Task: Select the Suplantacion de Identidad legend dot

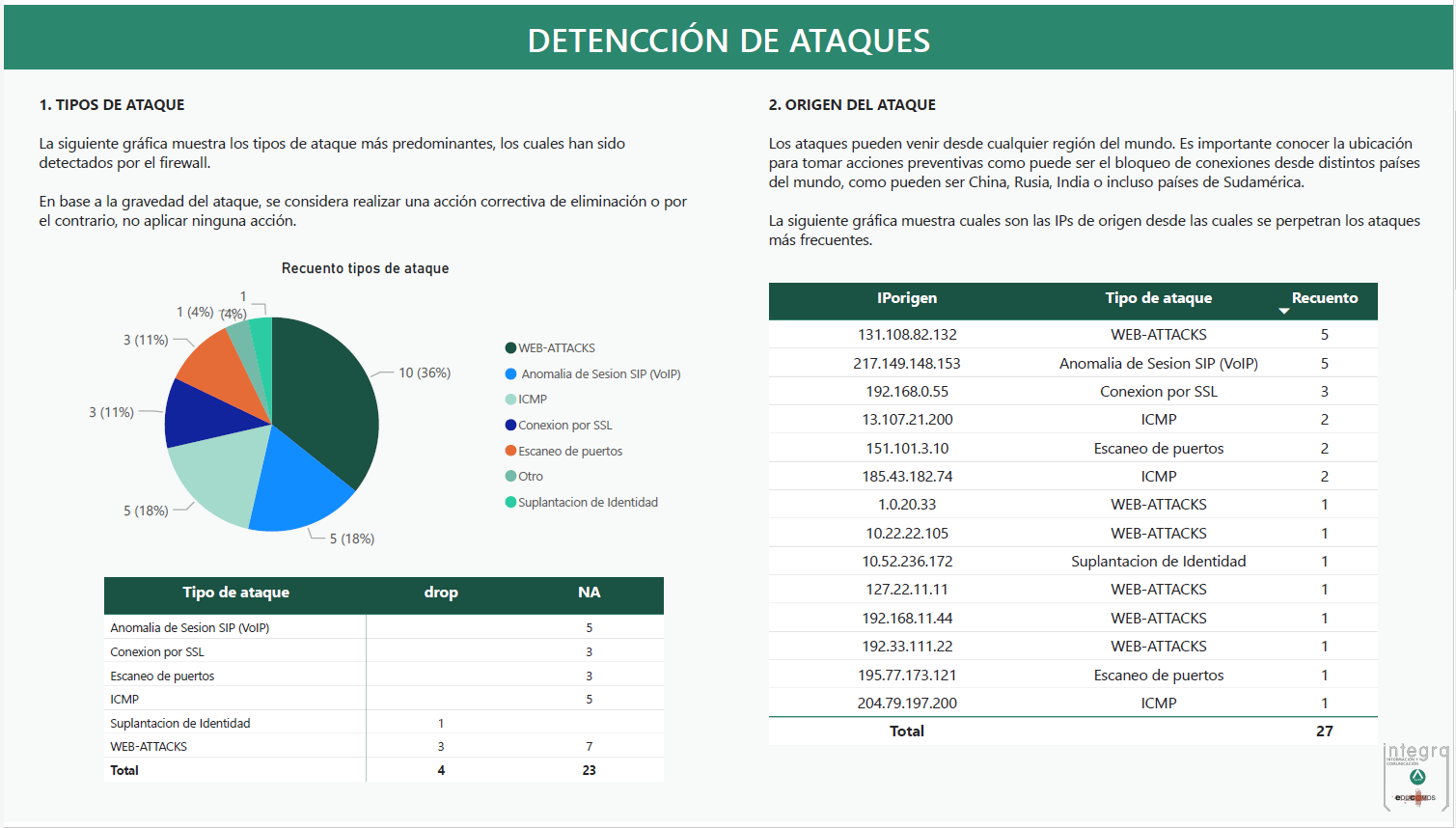Action: [x=510, y=503]
